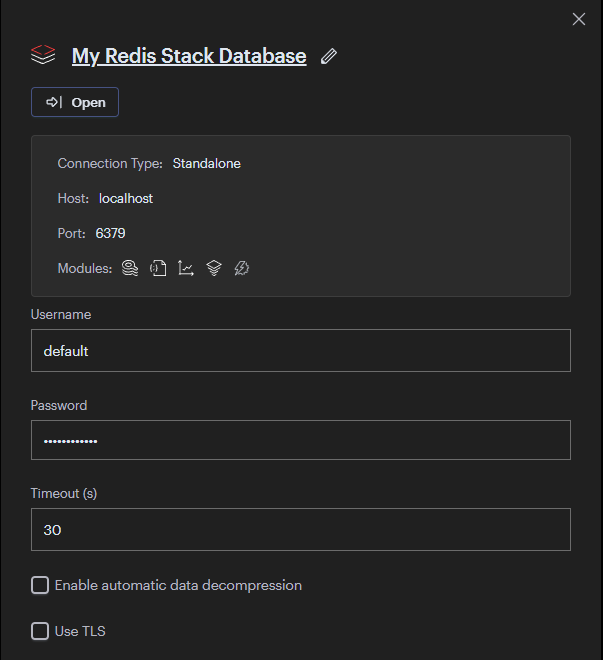Screen dimensions: 603x660
Task: Click the Redis Stack logo icon
Action: click(43, 55)
